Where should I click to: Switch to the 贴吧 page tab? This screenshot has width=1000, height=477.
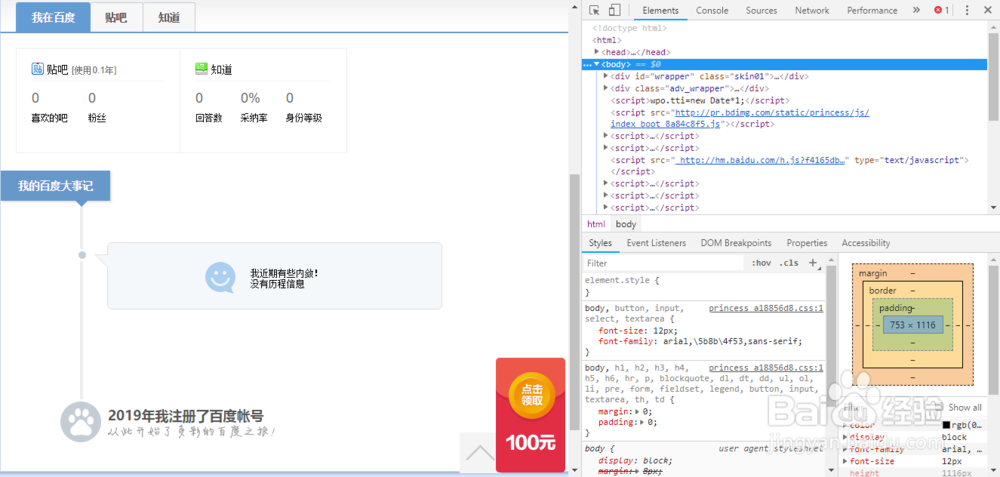[x=116, y=17]
